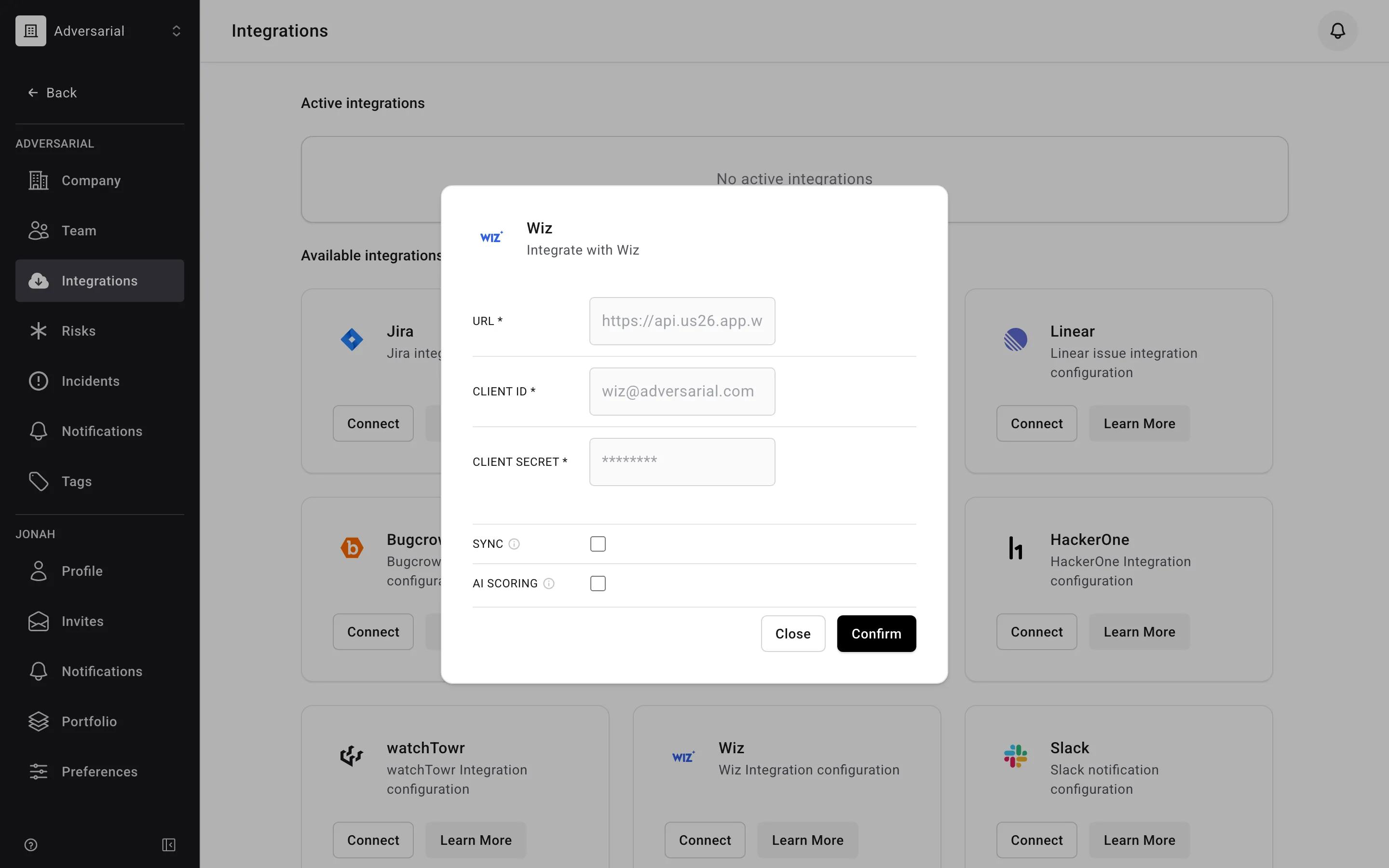The image size is (1389, 868).
Task: Confirm the Wiz integration
Action: [x=876, y=634]
